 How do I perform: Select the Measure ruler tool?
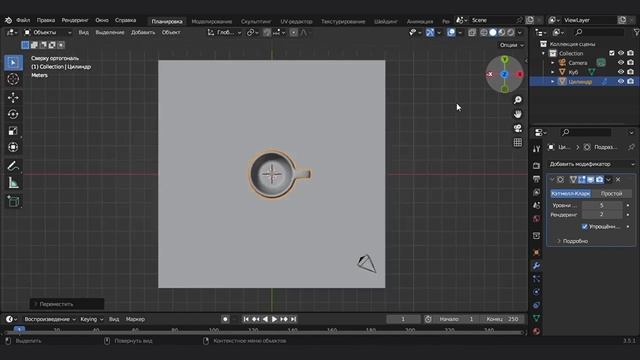[13, 183]
